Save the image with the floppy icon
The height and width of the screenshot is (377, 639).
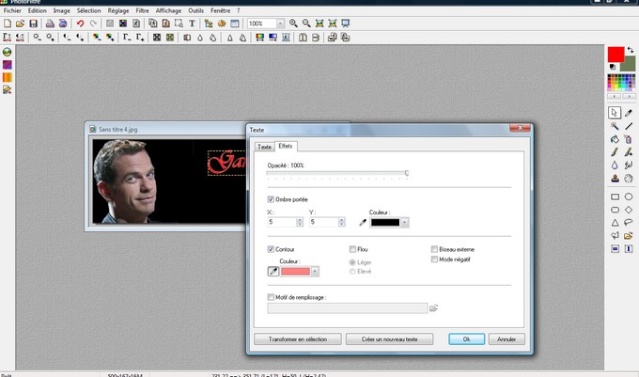33,24
